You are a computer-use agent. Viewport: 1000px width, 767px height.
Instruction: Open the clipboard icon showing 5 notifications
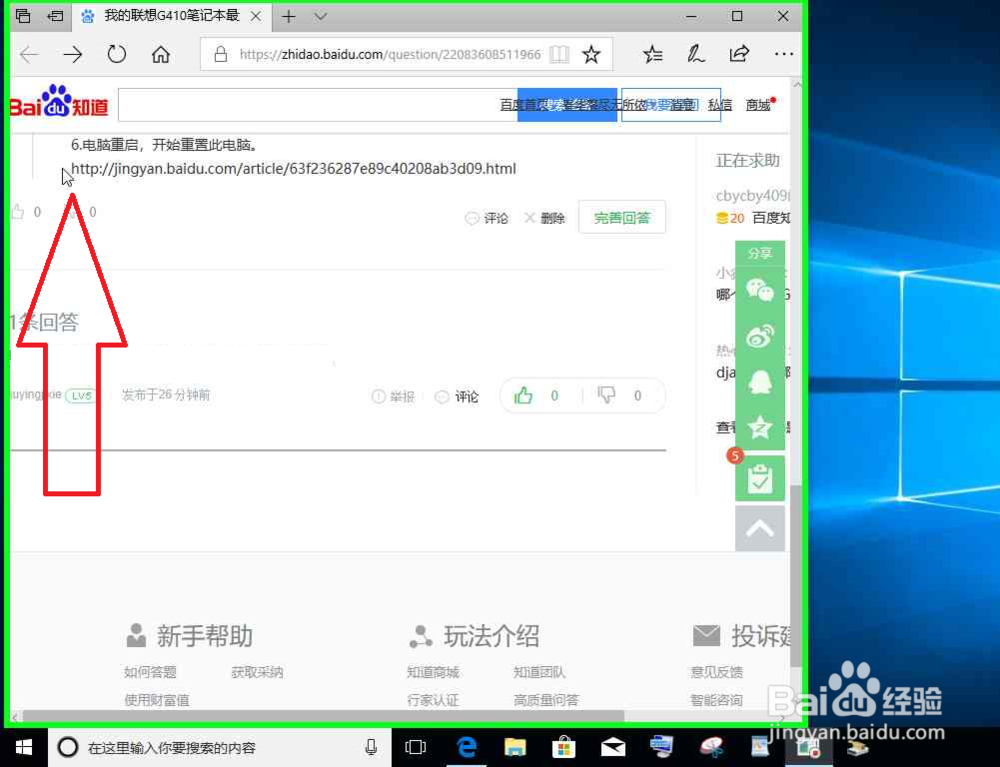click(760, 477)
